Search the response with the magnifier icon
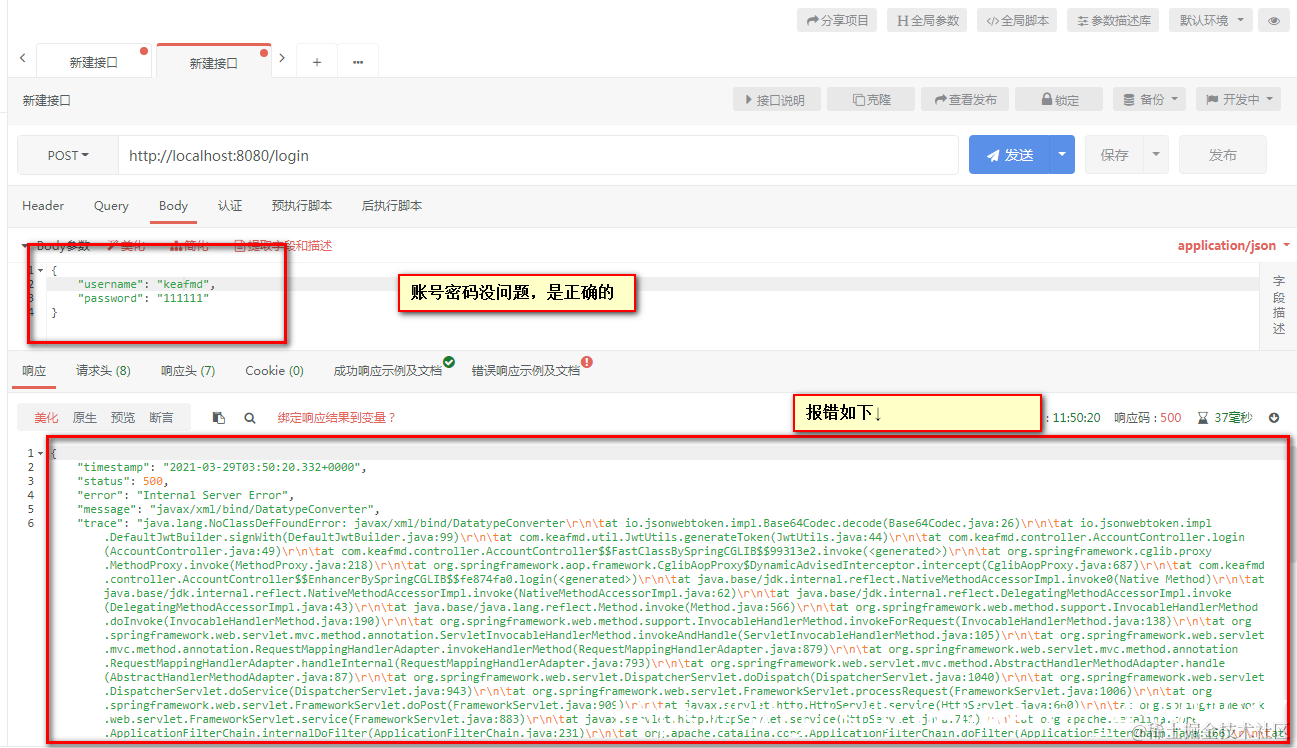This screenshot has width=1297, height=748. [x=250, y=418]
